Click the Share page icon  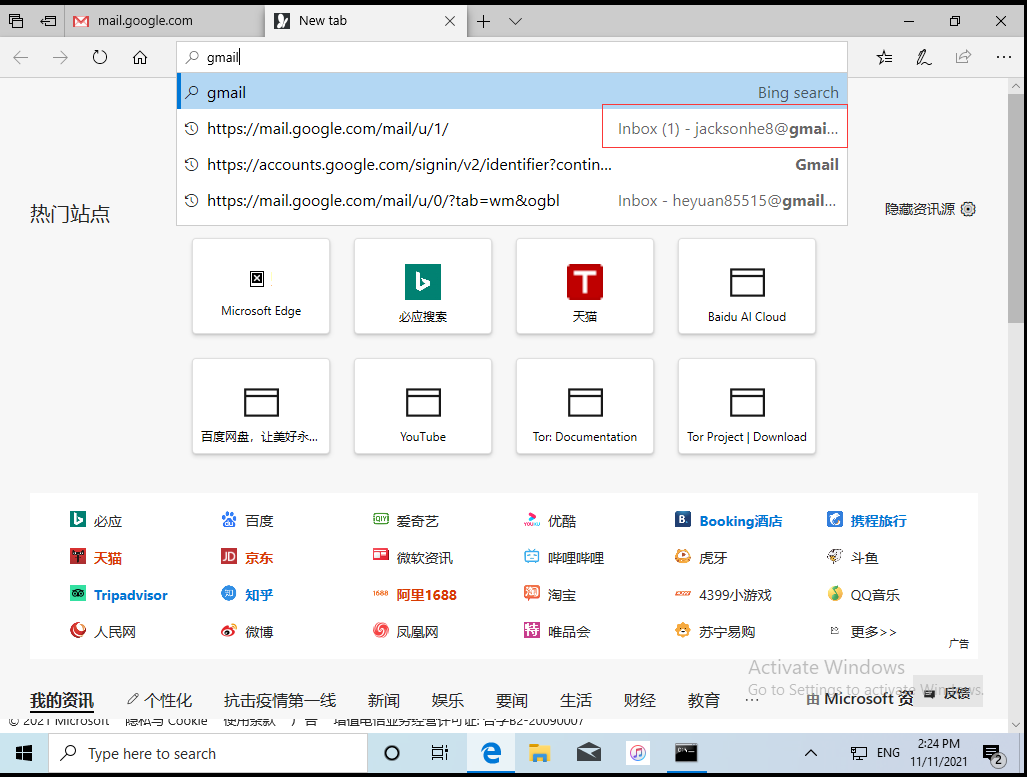[x=963, y=58]
